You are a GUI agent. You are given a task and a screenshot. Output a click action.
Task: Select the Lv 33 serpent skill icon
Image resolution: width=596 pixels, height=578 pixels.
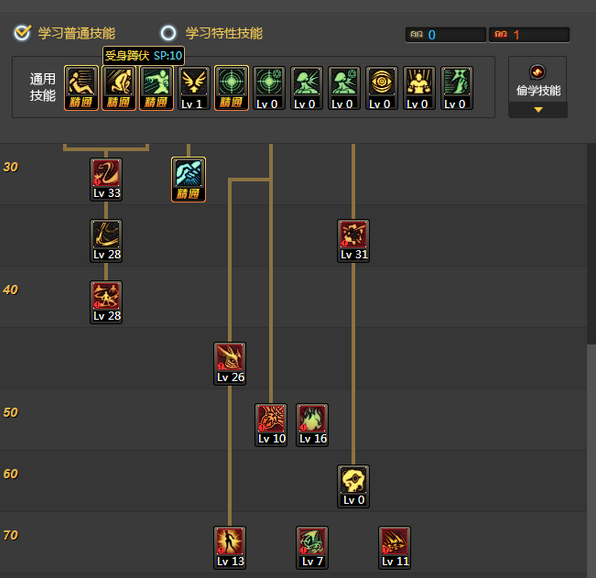coord(106,179)
